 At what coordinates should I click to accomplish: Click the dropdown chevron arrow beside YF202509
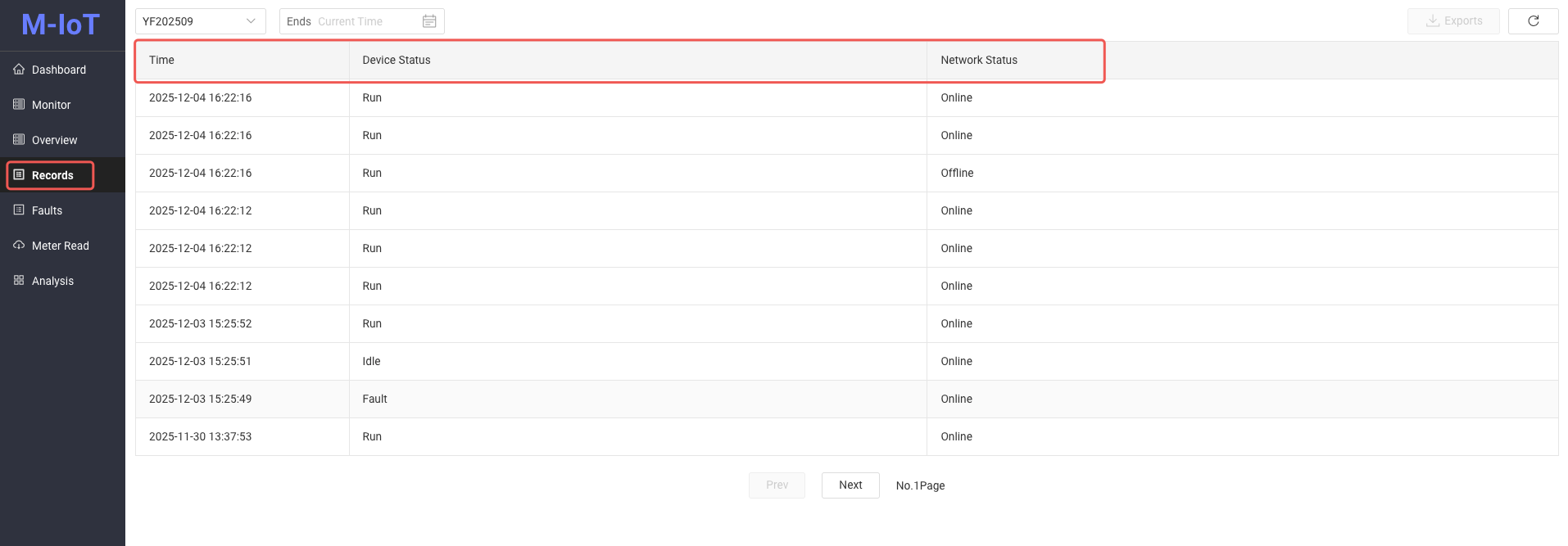(x=251, y=21)
